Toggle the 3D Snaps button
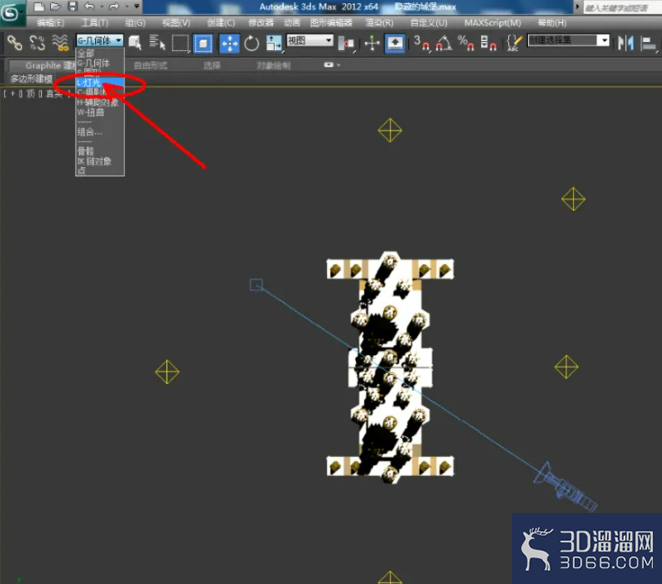 pos(422,43)
